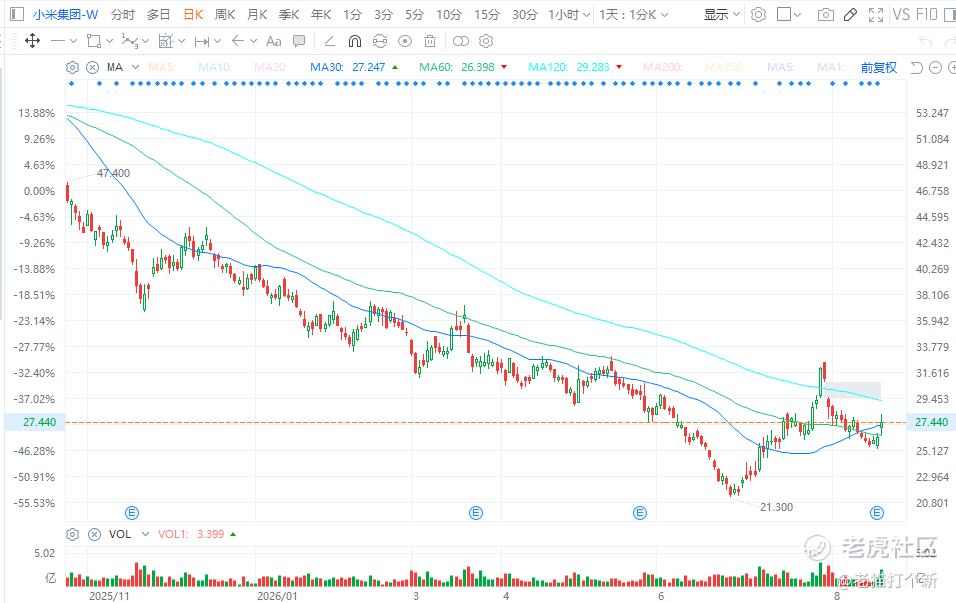Toggle the MA120 line value label
The width and height of the screenshot is (956, 603).
pos(576,67)
